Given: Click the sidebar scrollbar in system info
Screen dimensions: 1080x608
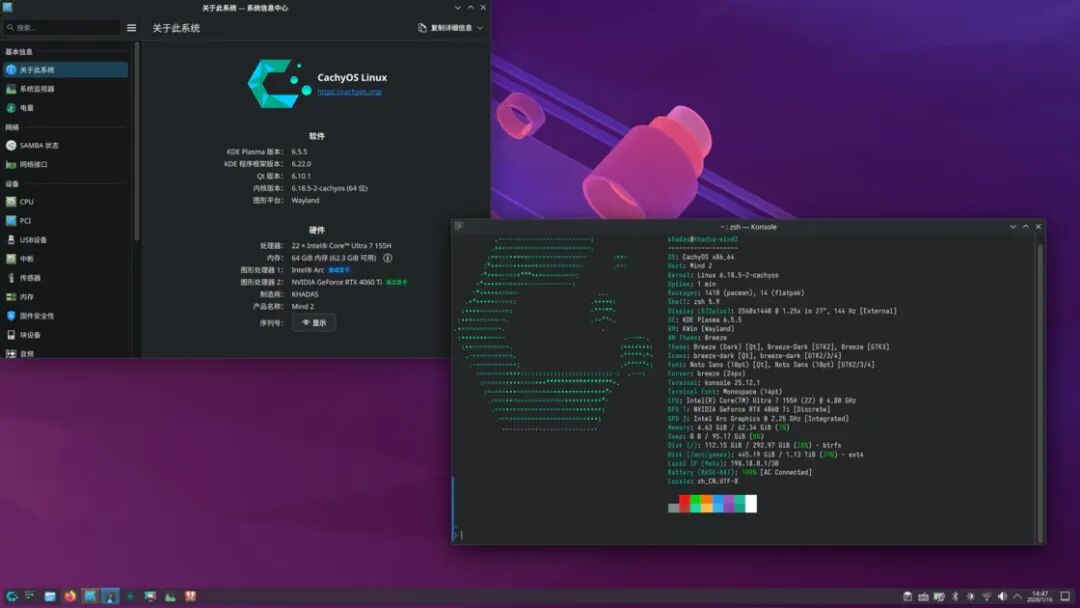Looking at the screenshot, I should 137,141.
